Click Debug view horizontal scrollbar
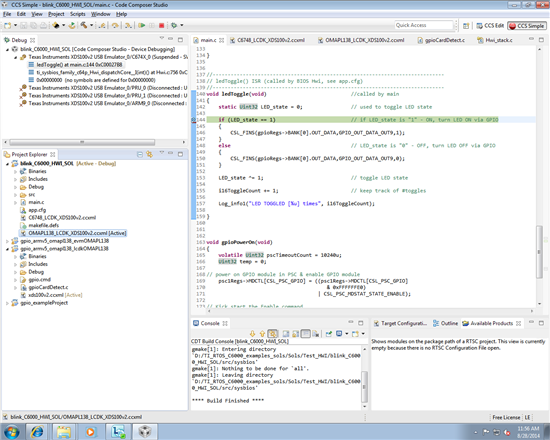 click(x=82, y=142)
